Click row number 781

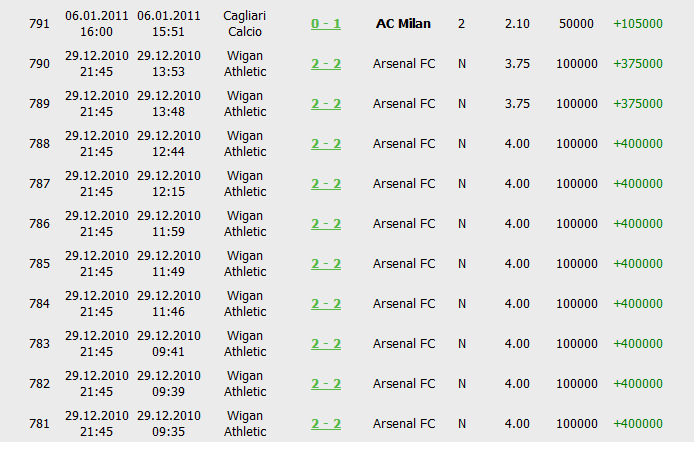click(39, 424)
